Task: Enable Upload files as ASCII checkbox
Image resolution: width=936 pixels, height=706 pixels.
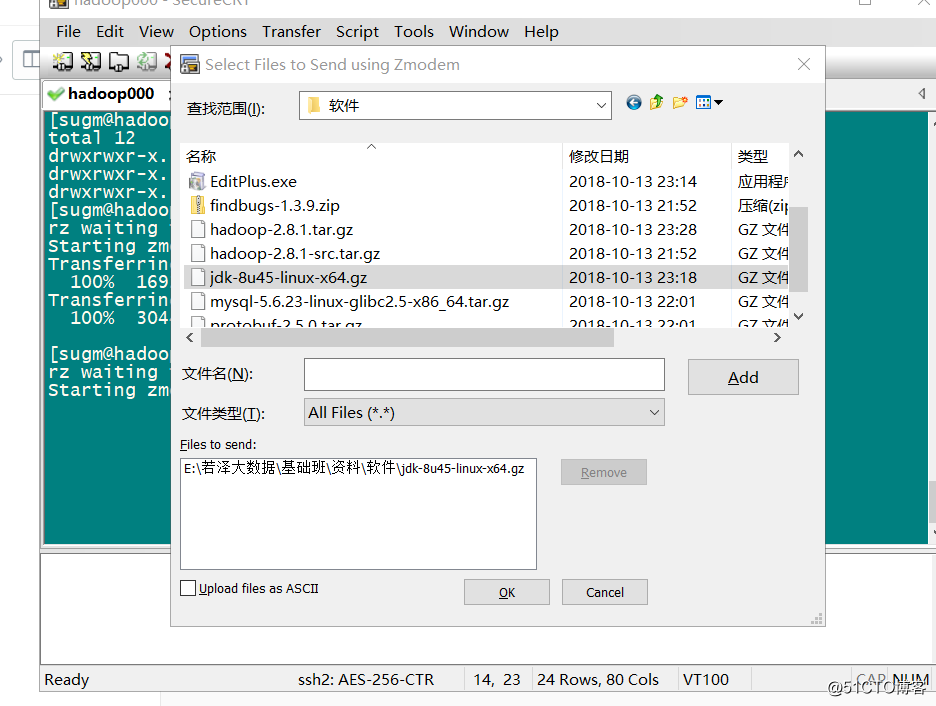Action: (x=188, y=588)
